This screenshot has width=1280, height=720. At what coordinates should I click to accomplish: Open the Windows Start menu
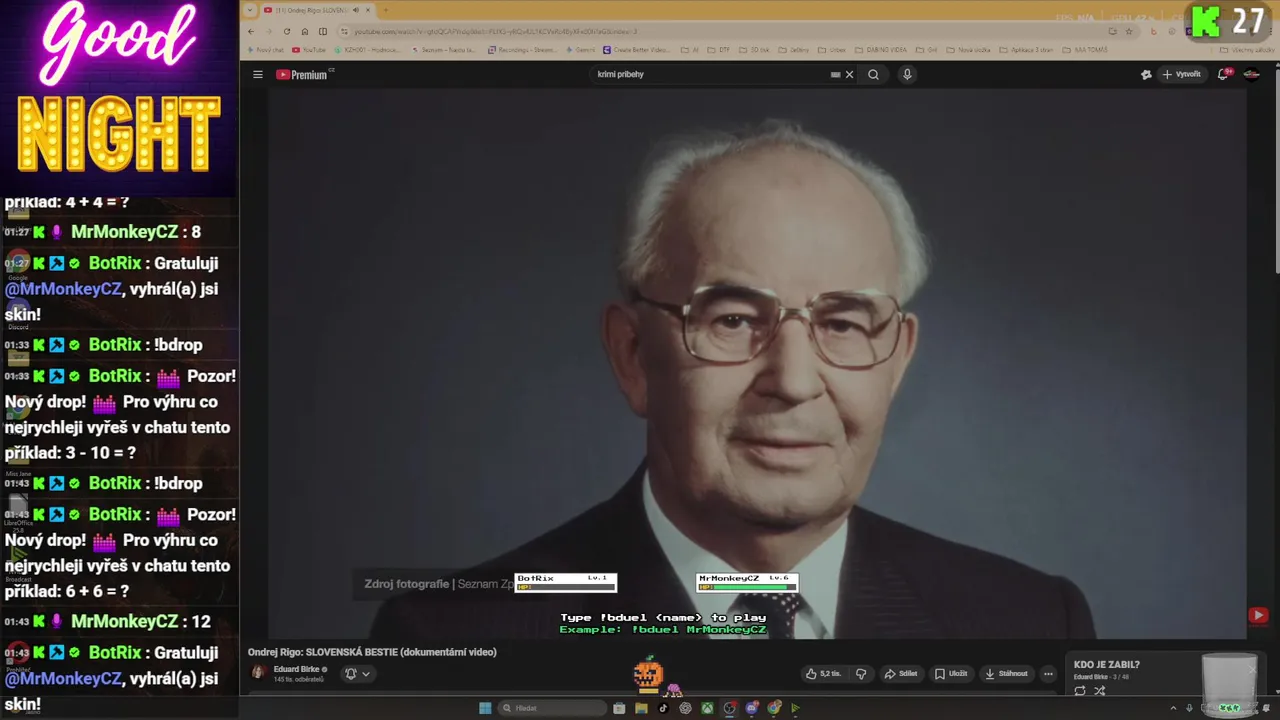[485, 708]
